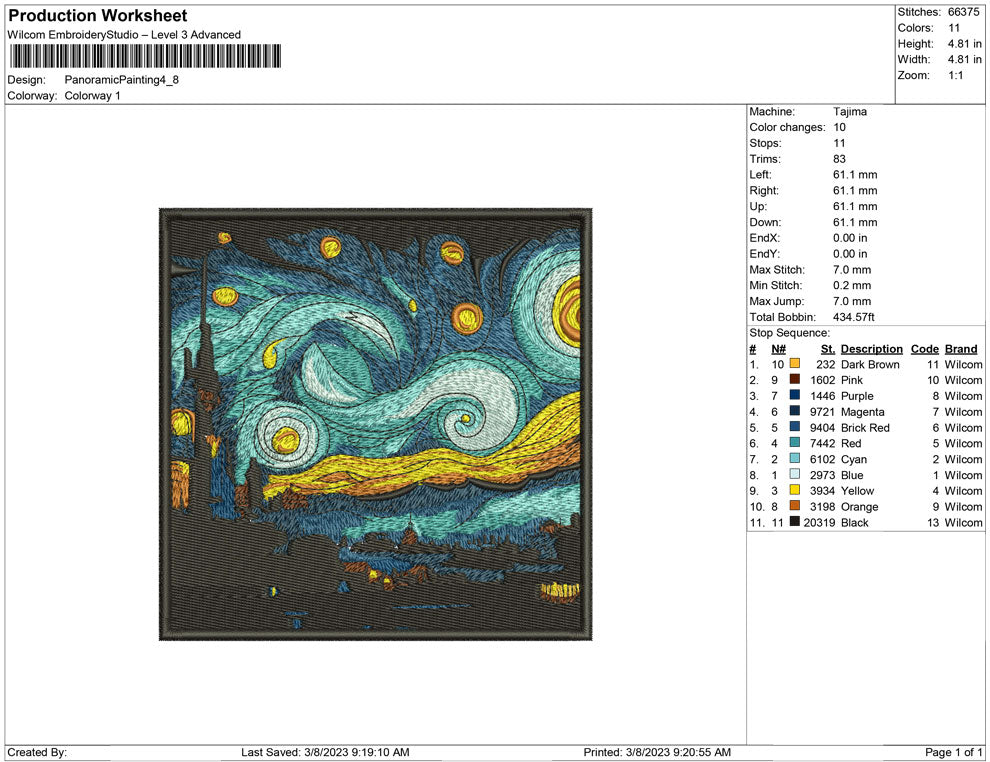Select the Width value in header
Viewport: 990px width, 762px height.
pos(964,59)
